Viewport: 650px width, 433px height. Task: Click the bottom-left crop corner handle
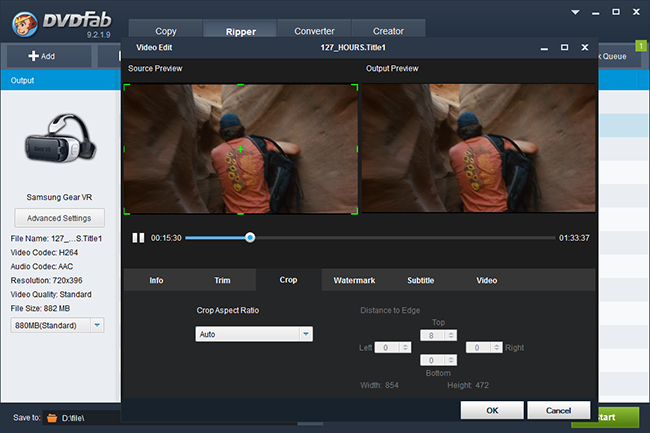coord(127,211)
